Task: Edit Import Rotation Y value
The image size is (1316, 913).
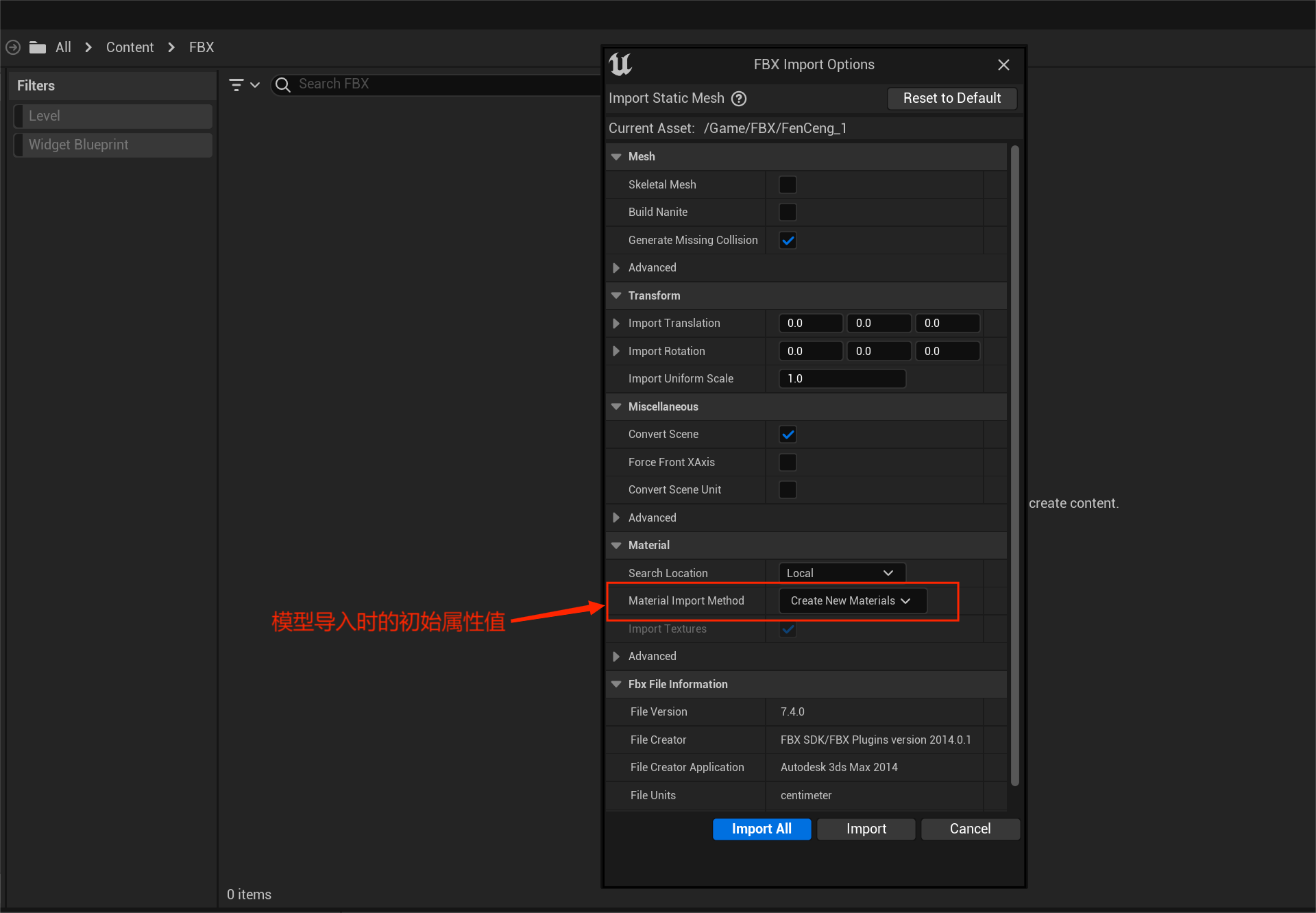Action: coord(879,352)
